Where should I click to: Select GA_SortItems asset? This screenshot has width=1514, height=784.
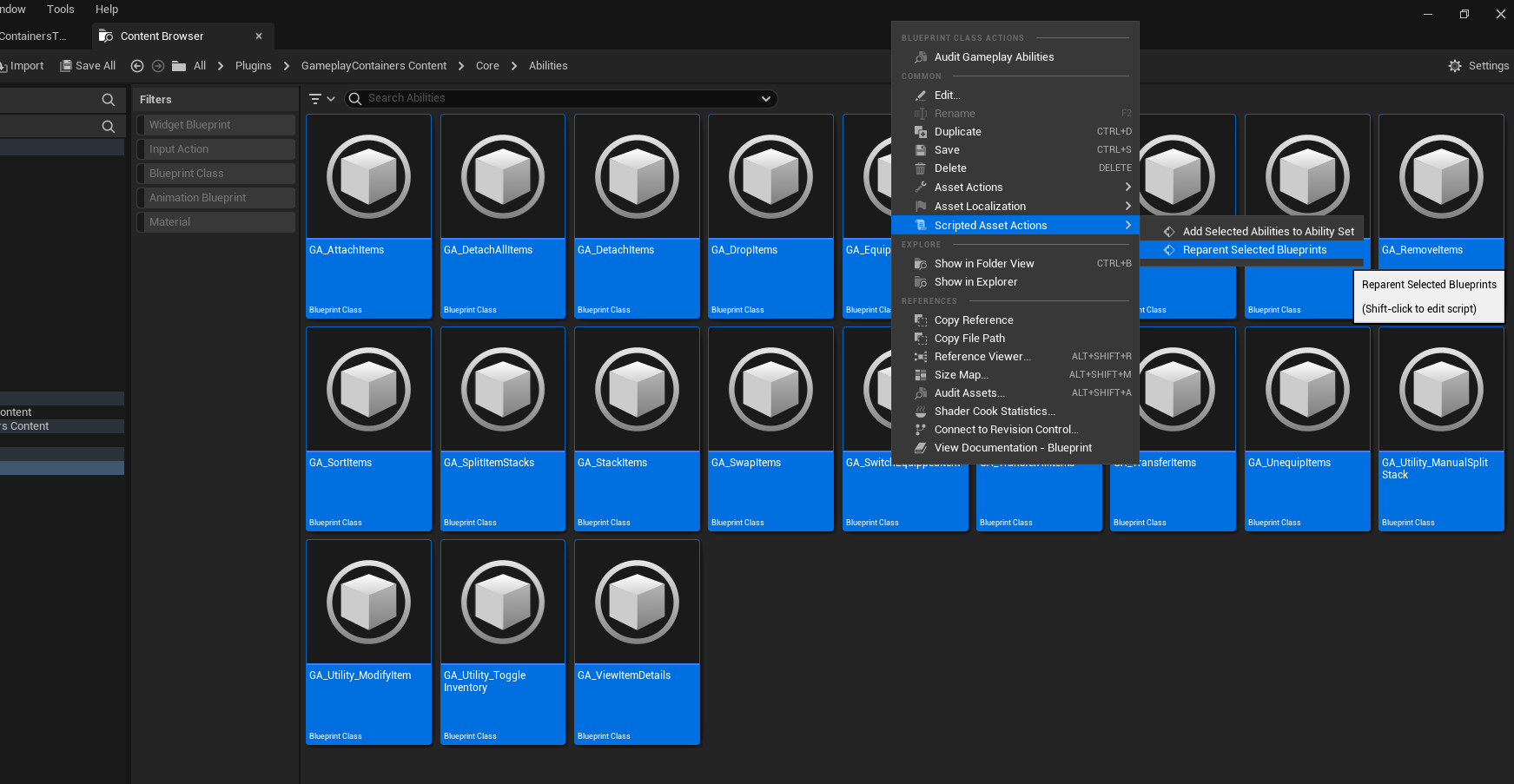(368, 429)
